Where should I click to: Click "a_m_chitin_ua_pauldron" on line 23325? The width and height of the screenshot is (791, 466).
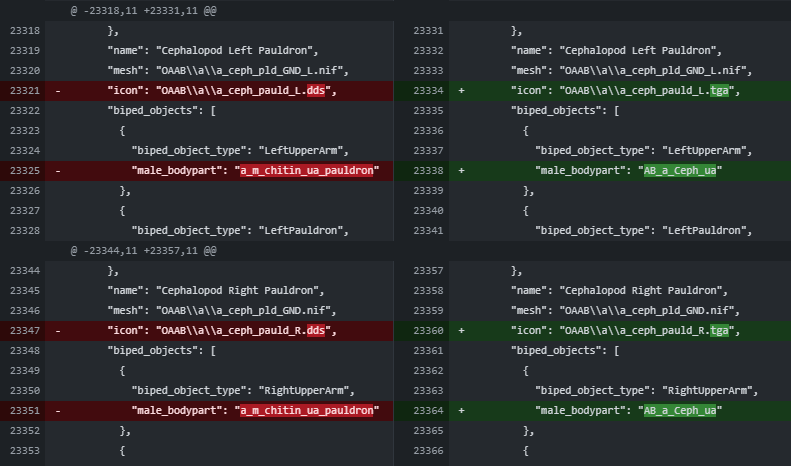(x=307, y=170)
